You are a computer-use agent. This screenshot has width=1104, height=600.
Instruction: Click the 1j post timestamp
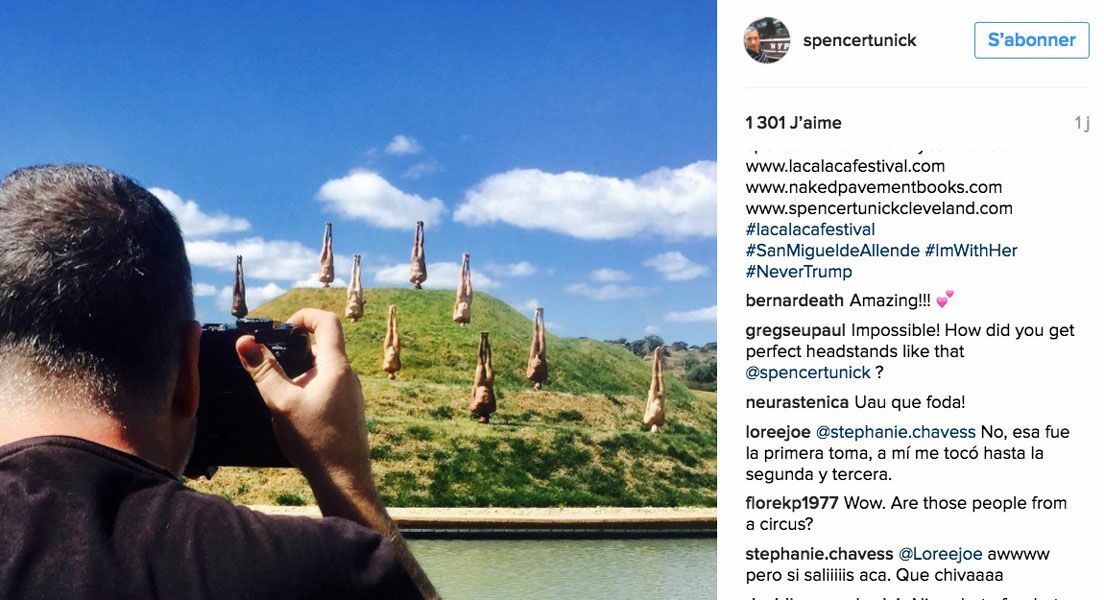(1081, 123)
